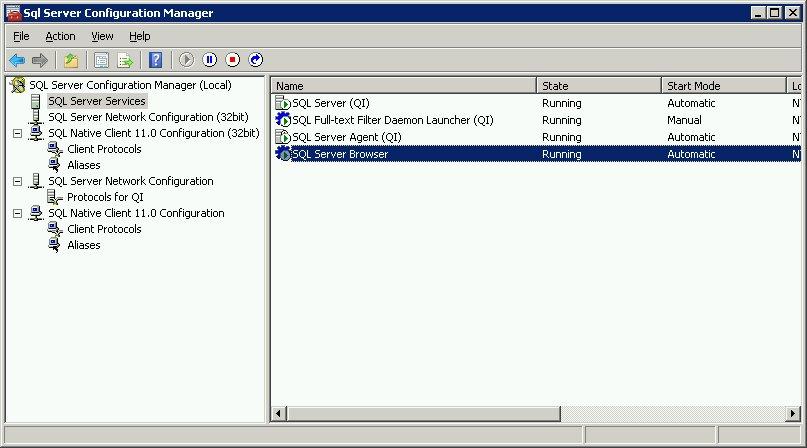Open Help via the question mark icon

coord(155,61)
